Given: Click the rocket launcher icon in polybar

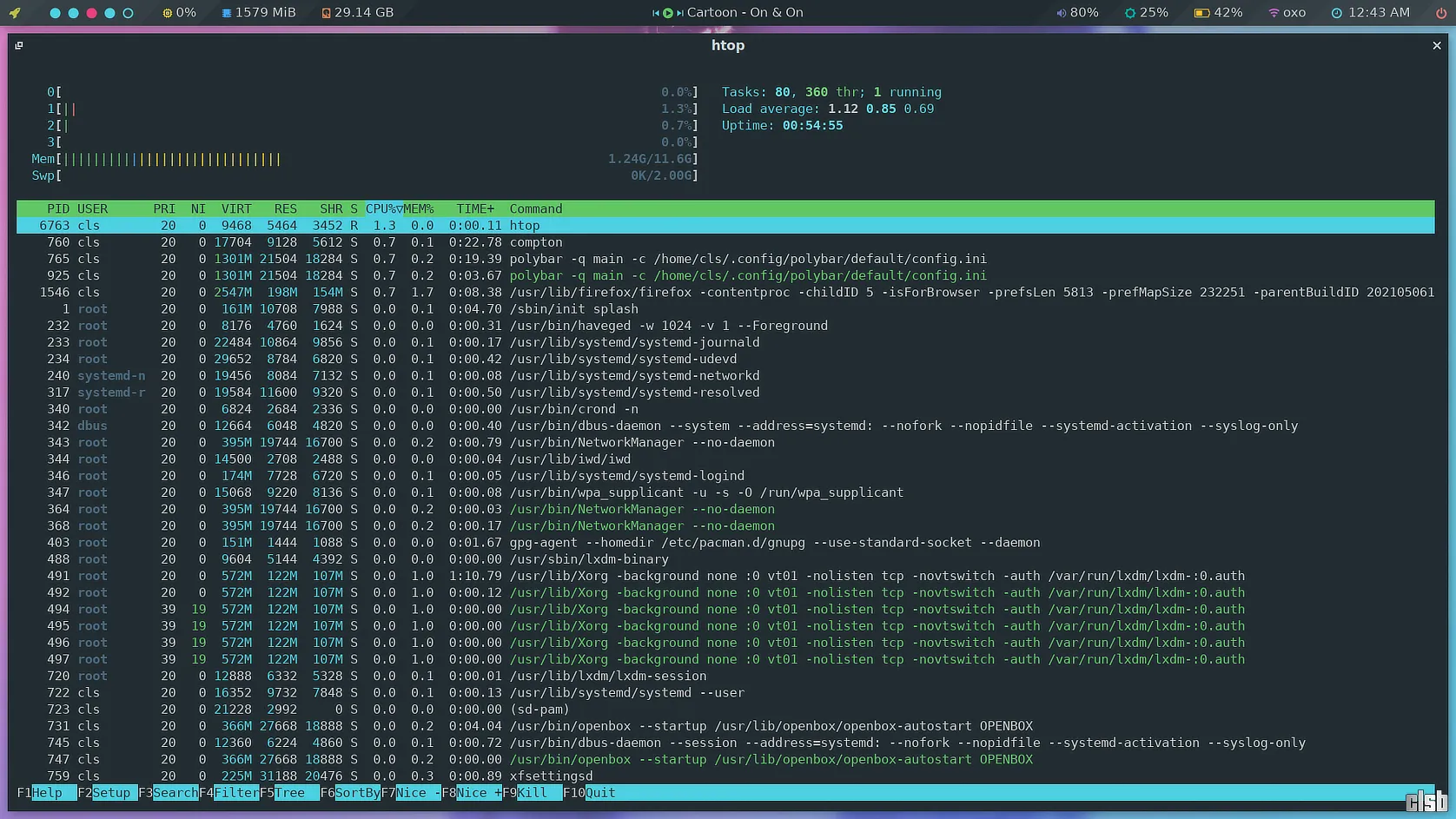Looking at the screenshot, I should 15,13.
